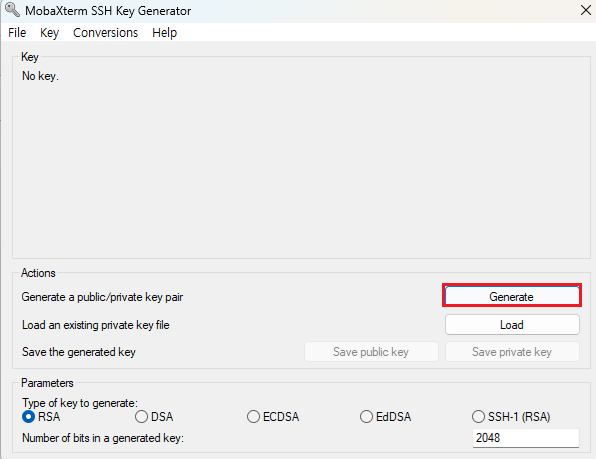Close the SSH Key Generator window
The height and width of the screenshot is (459, 596).
pyautogui.click(x=586, y=10)
